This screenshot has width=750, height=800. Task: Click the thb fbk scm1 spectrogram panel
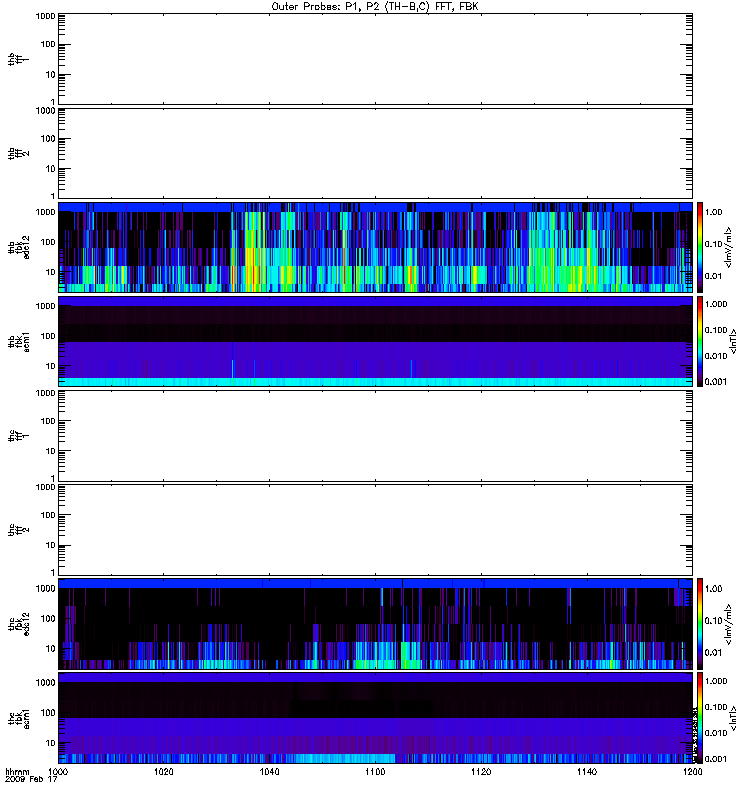tap(375, 341)
